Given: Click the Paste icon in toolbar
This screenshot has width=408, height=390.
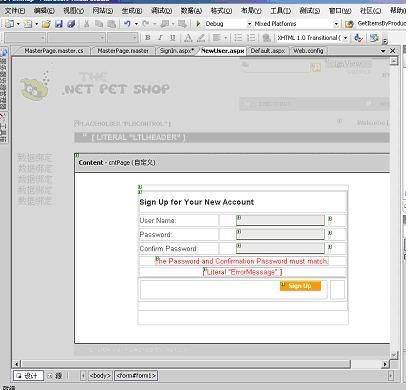Looking at the screenshot, I should (x=111, y=24).
